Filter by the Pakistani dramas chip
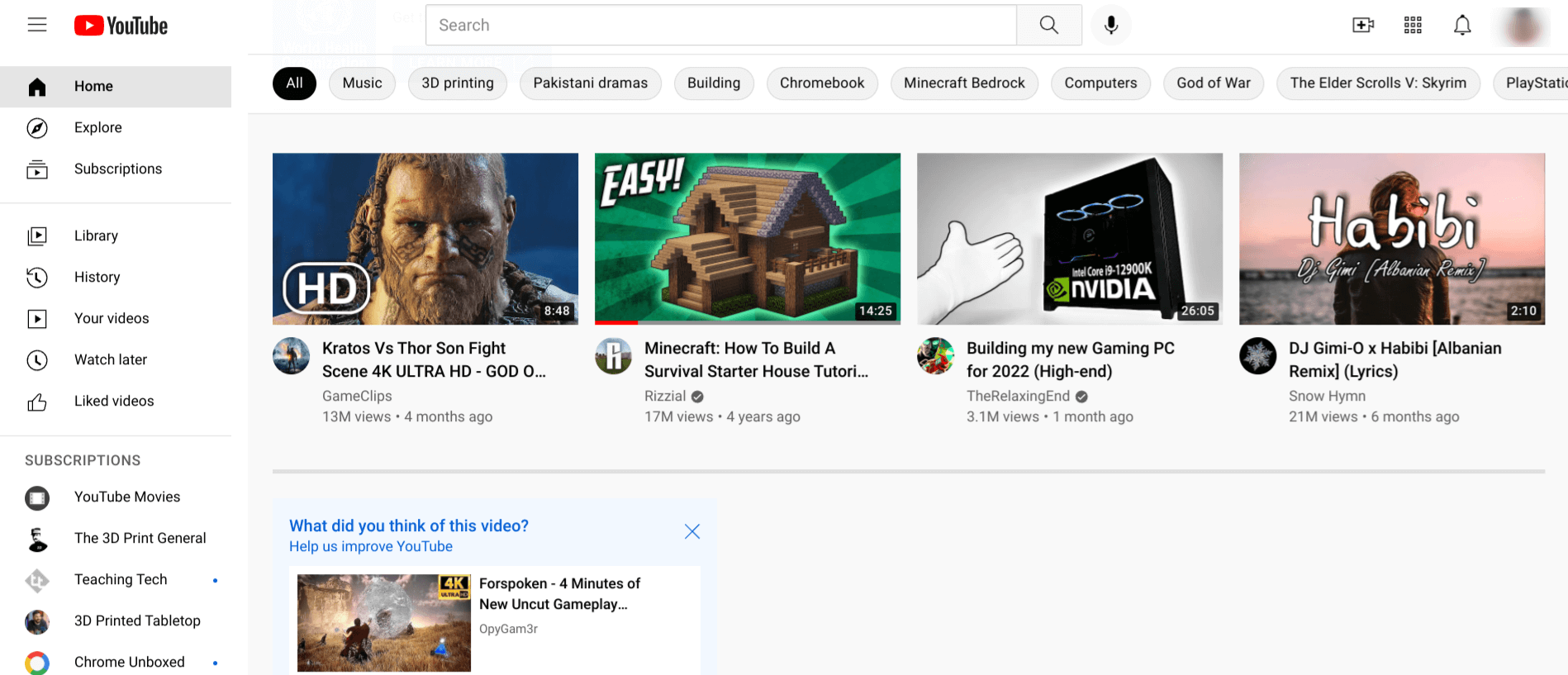This screenshot has width=1568, height=675. [x=591, y=83]
